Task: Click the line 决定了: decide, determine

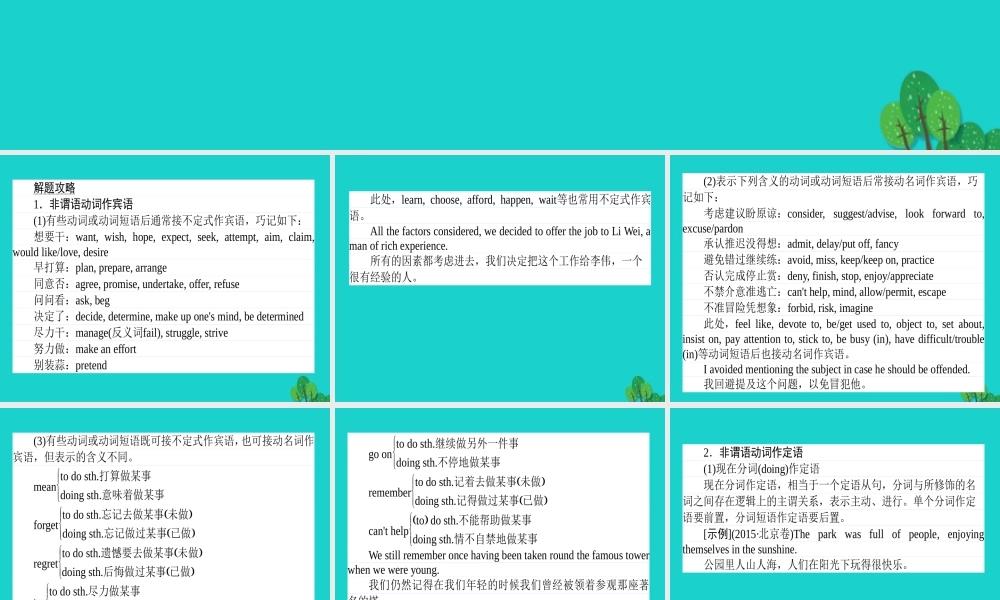Action: click(168, 316)
